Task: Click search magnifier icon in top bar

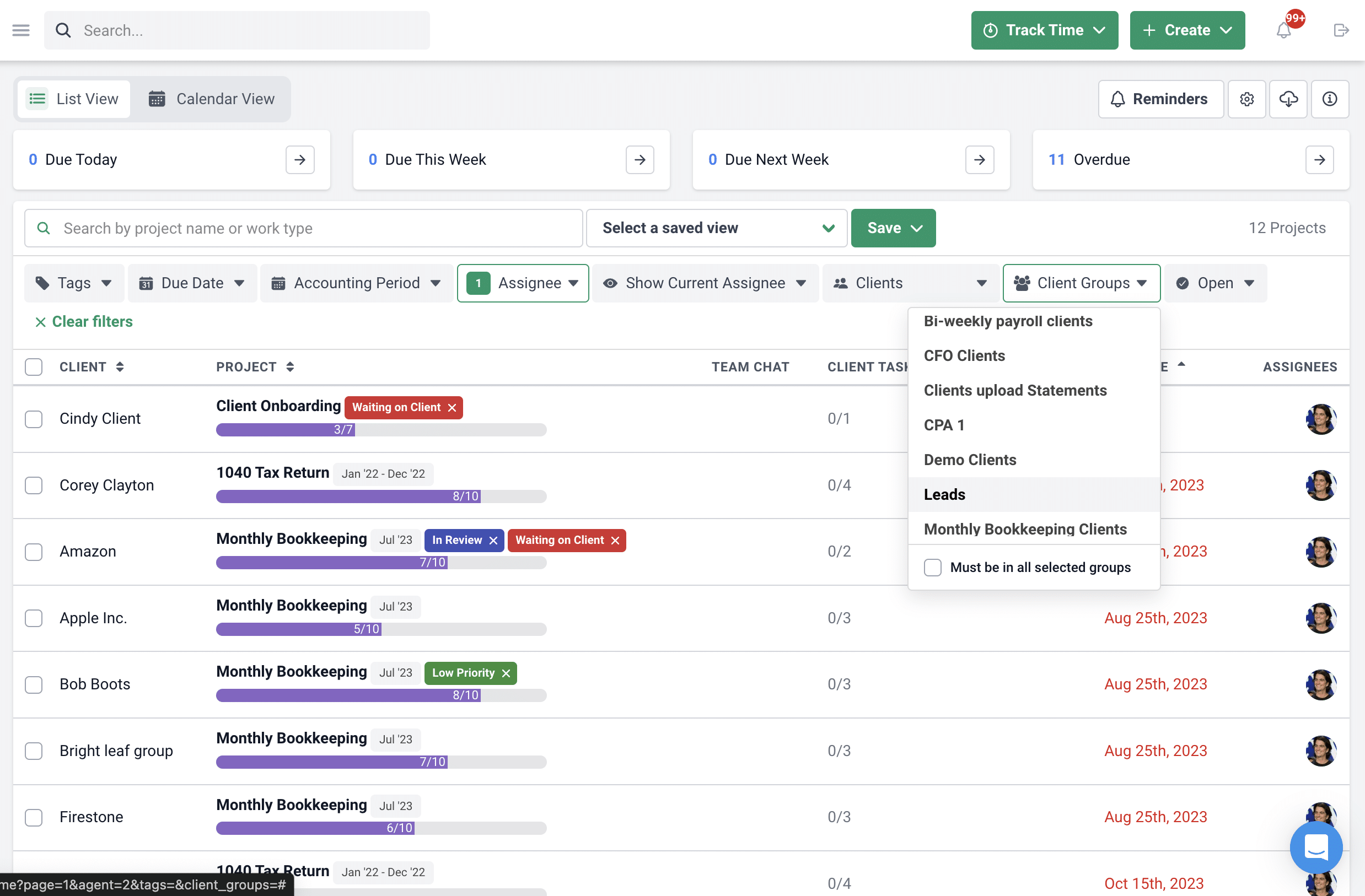Action: [x=63, y=30]
